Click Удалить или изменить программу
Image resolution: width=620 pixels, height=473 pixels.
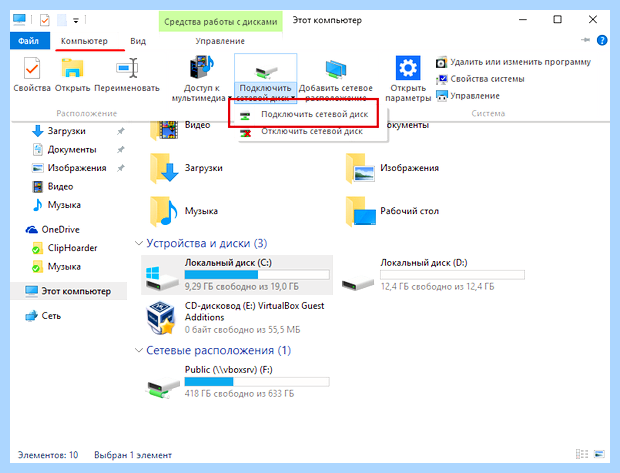[513, 62]
